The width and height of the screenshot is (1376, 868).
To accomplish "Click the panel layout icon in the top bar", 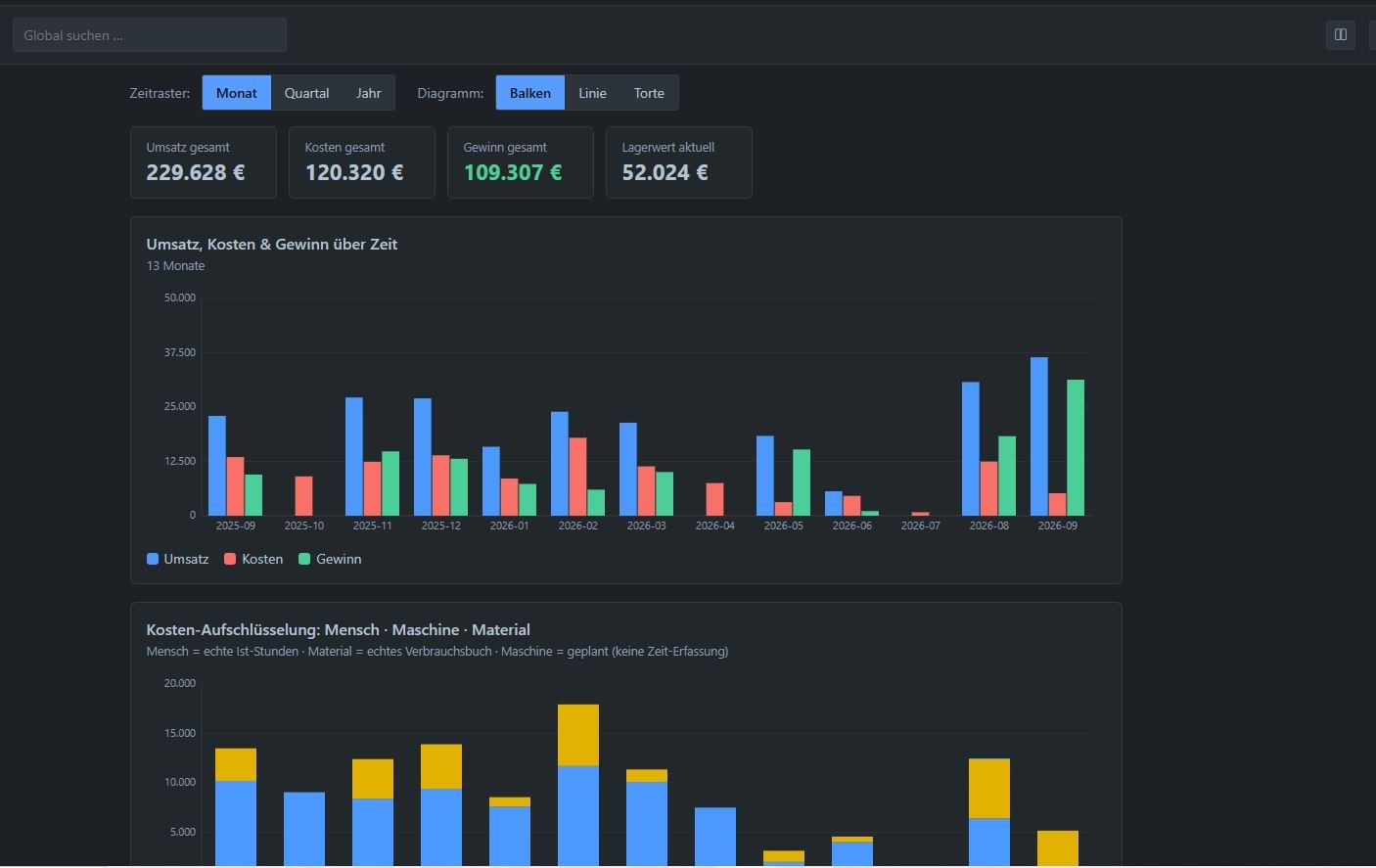I will [x=1340, y=35].
